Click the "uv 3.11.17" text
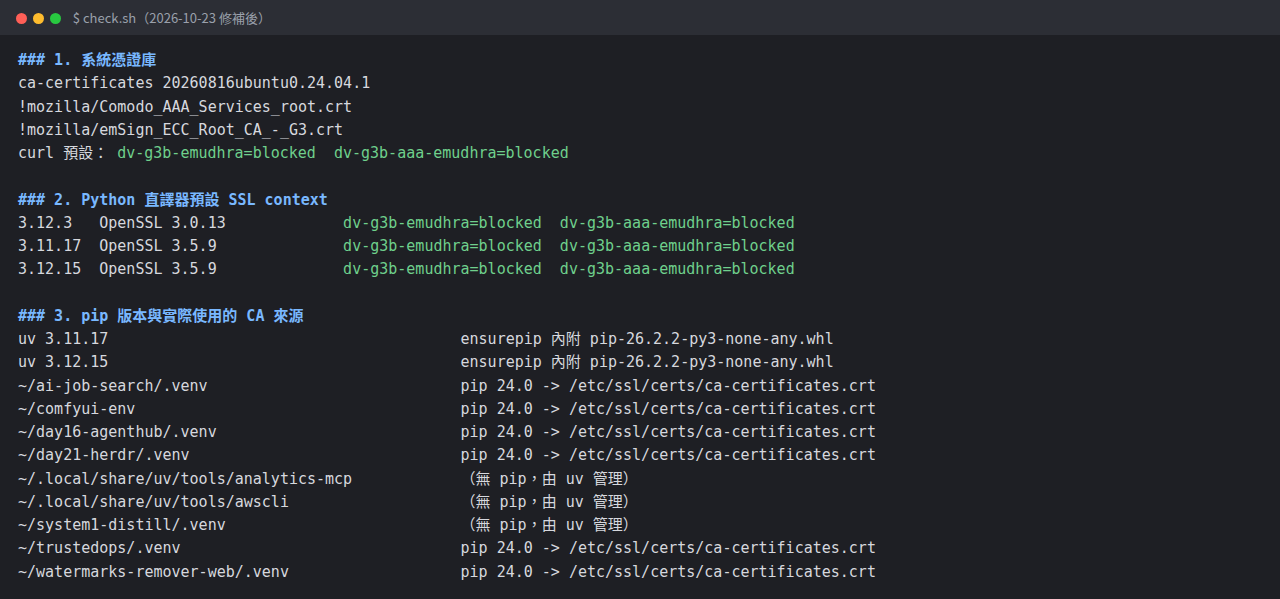 coord(63,338)
